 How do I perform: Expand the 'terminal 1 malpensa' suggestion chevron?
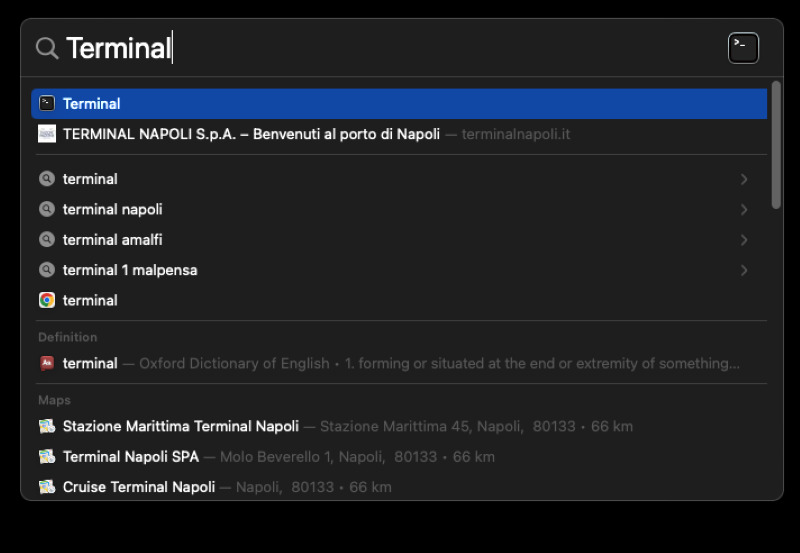click(x=744, y=270)
